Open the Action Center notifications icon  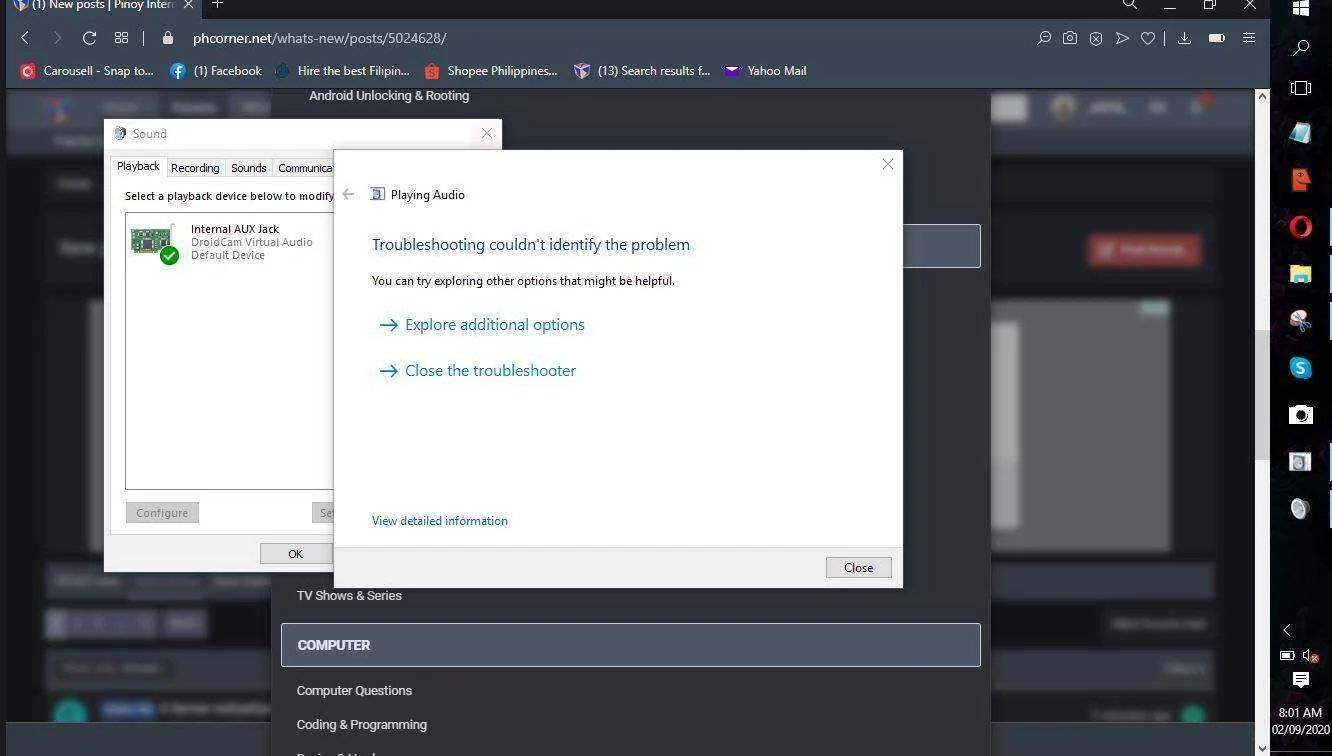click(x=1301, y=680)
